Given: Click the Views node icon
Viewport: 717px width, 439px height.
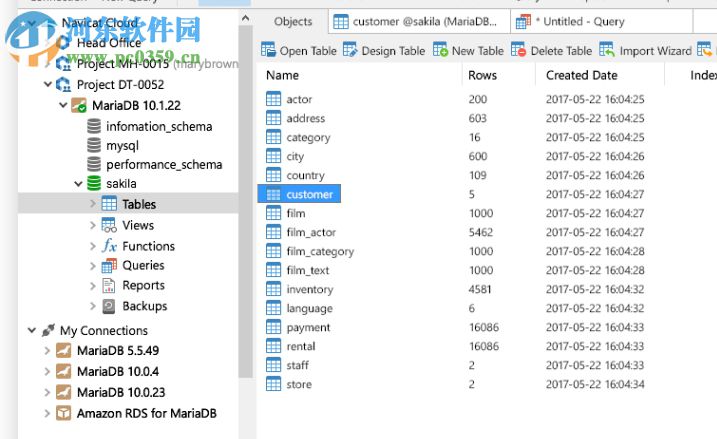Looking at the screenshot, I should (109, 225).
